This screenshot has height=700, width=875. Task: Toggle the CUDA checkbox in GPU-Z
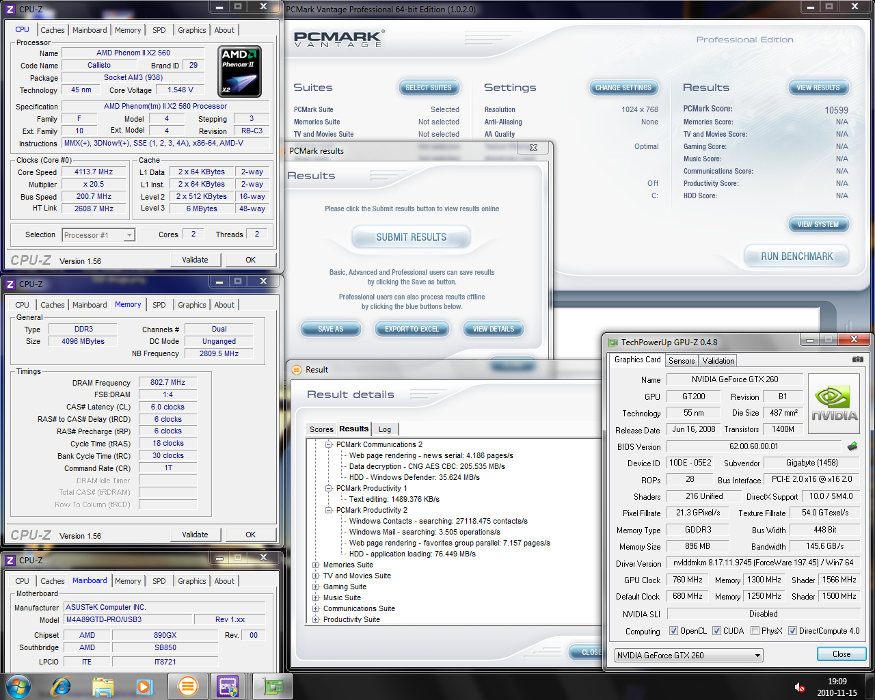(717, 631)
